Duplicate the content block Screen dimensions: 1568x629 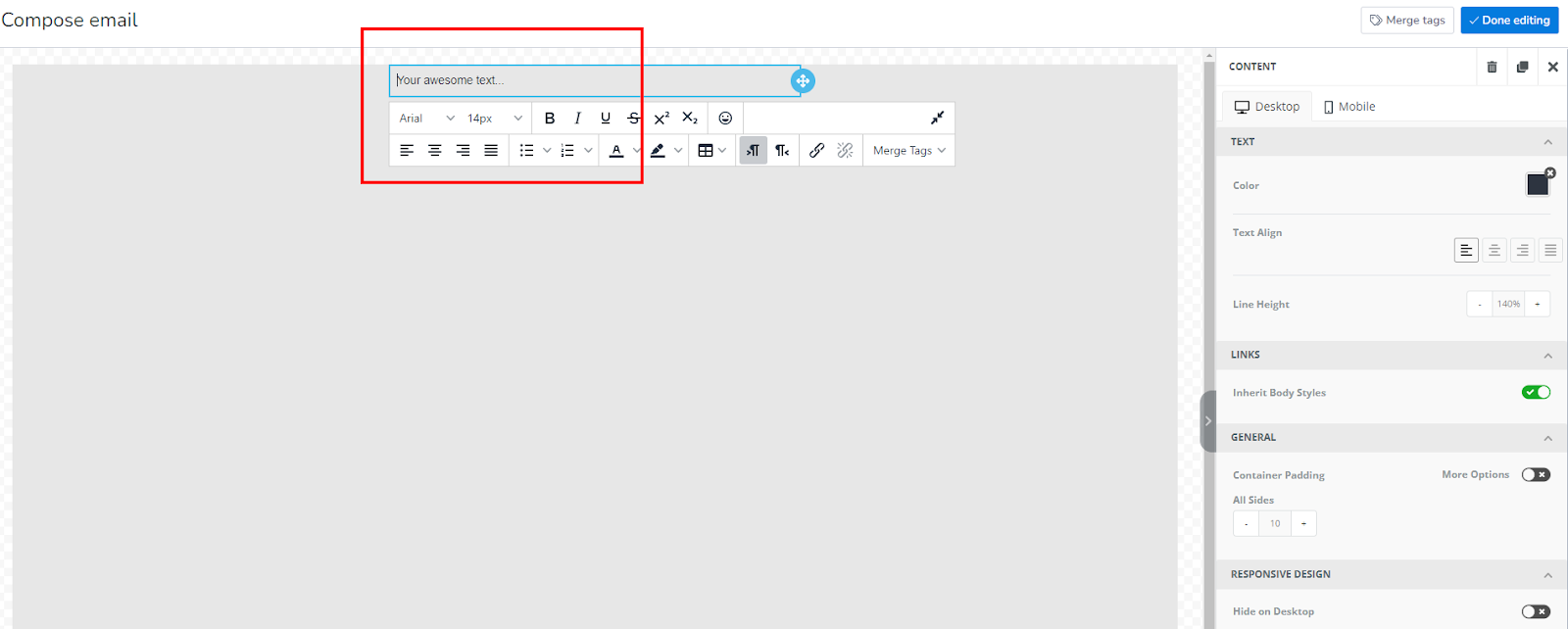1522,67
